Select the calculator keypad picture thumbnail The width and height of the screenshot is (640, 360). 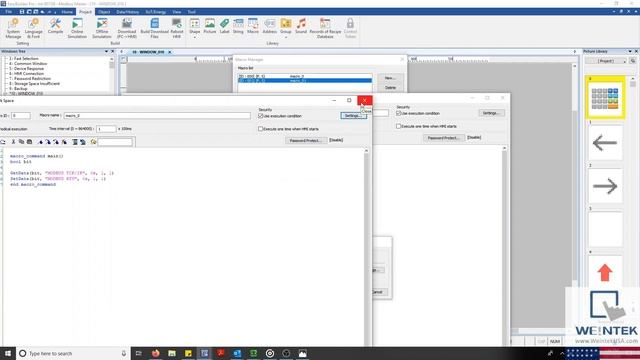[605, 98]
